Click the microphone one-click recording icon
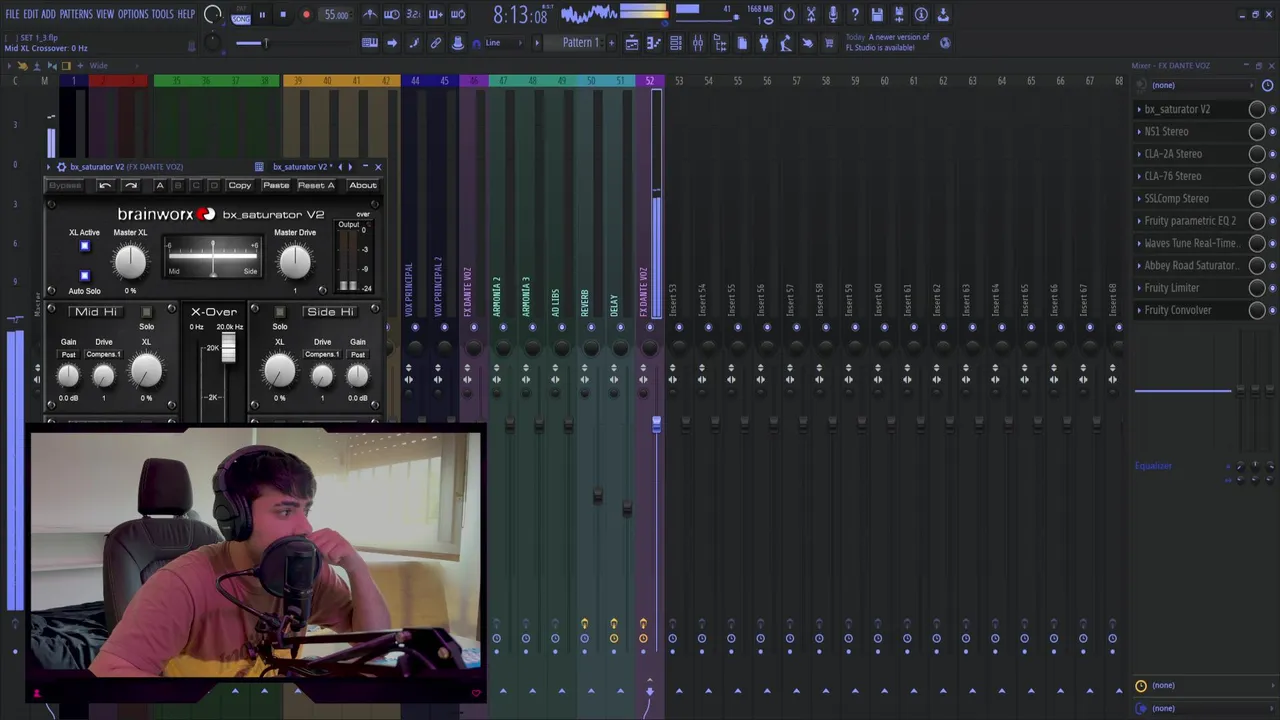 click(833, 15)
